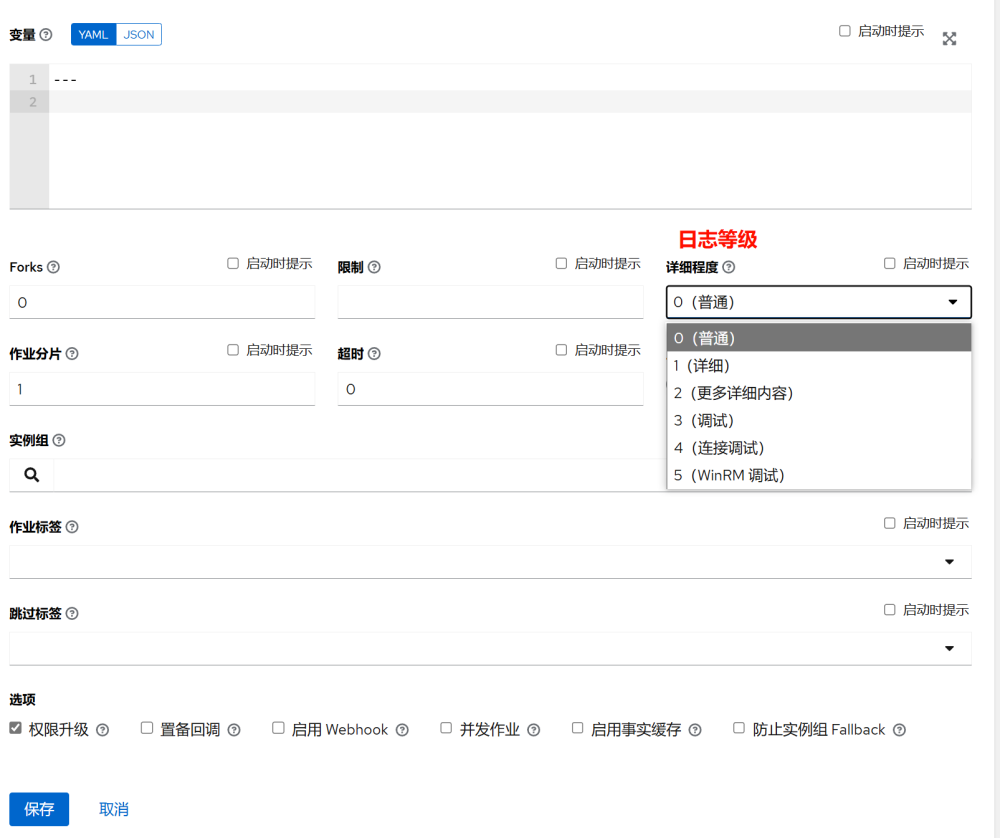The width and height of the screenshot is (1000, 838).
Task: Click the 保存 button
Action: tap(38, 809)
